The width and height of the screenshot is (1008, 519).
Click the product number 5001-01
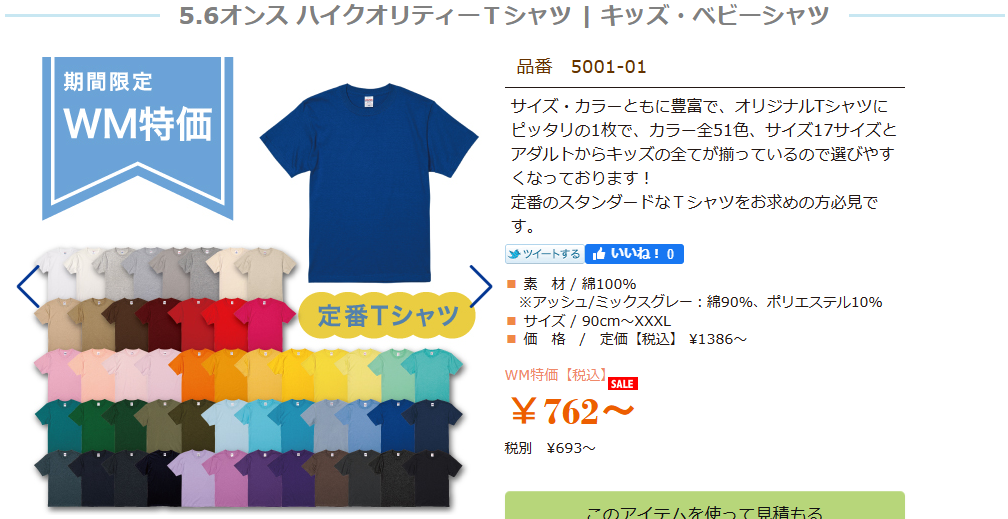tap(608, 67)
